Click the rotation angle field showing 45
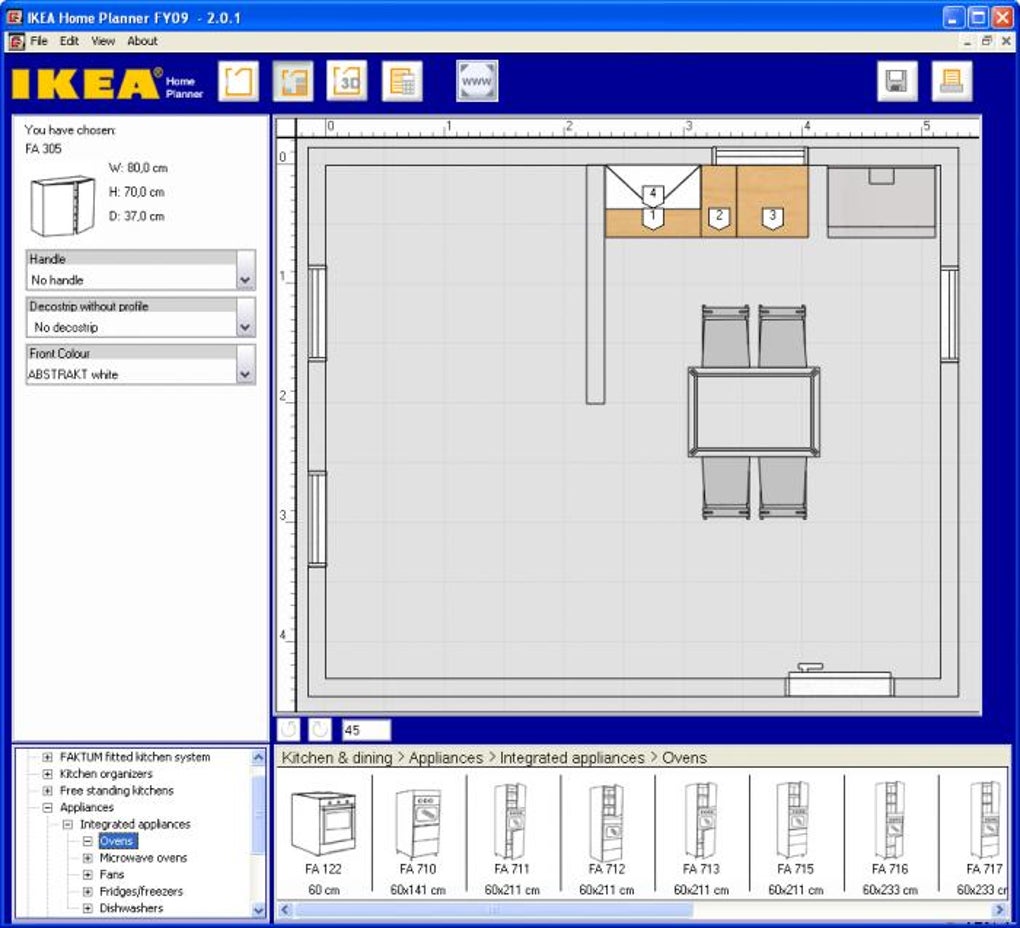Screen dimensions: 1020x928 [366, 730]
